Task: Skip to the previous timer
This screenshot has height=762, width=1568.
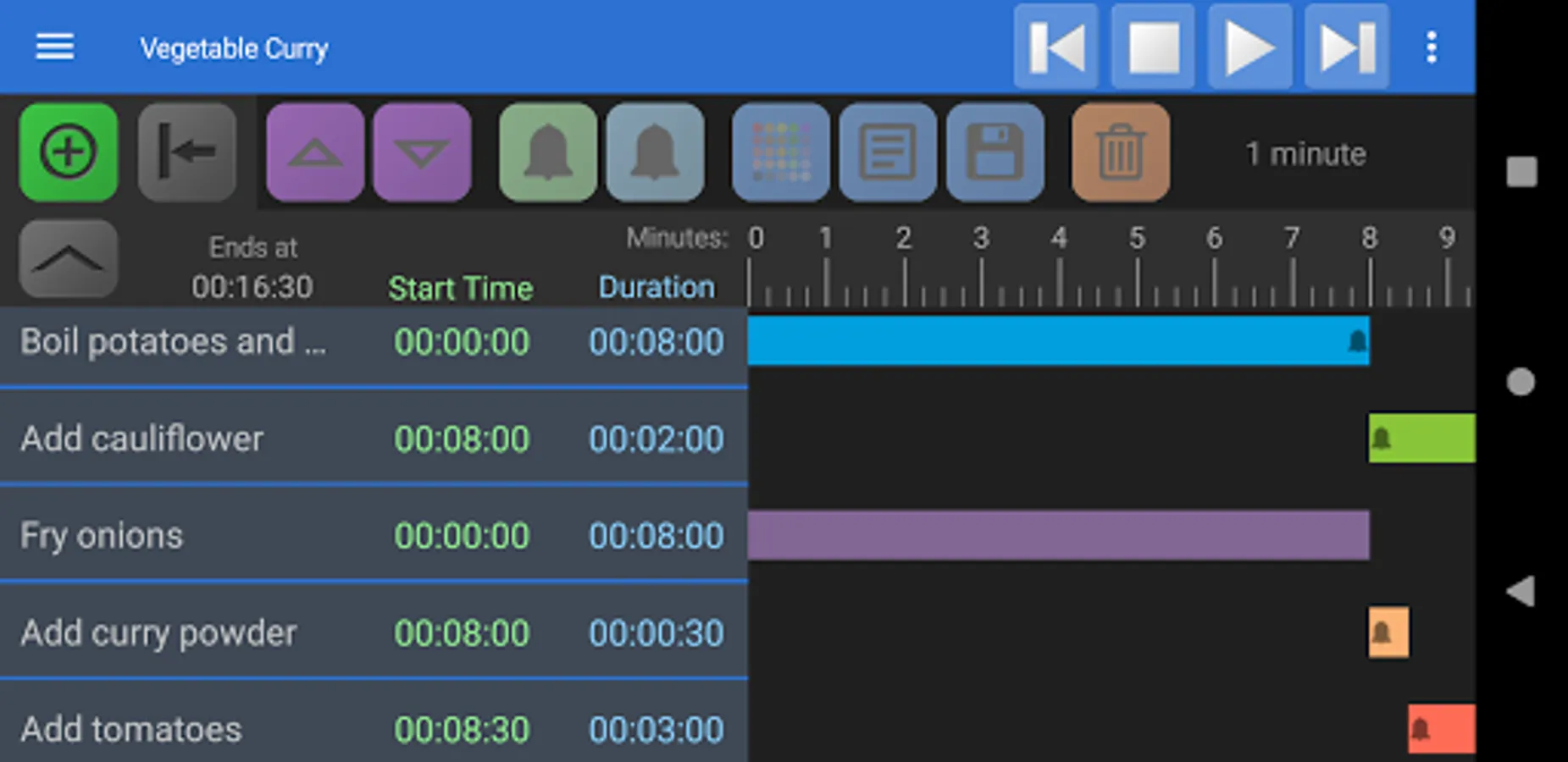Action: pyautogui.click(x=1056, y=47)
